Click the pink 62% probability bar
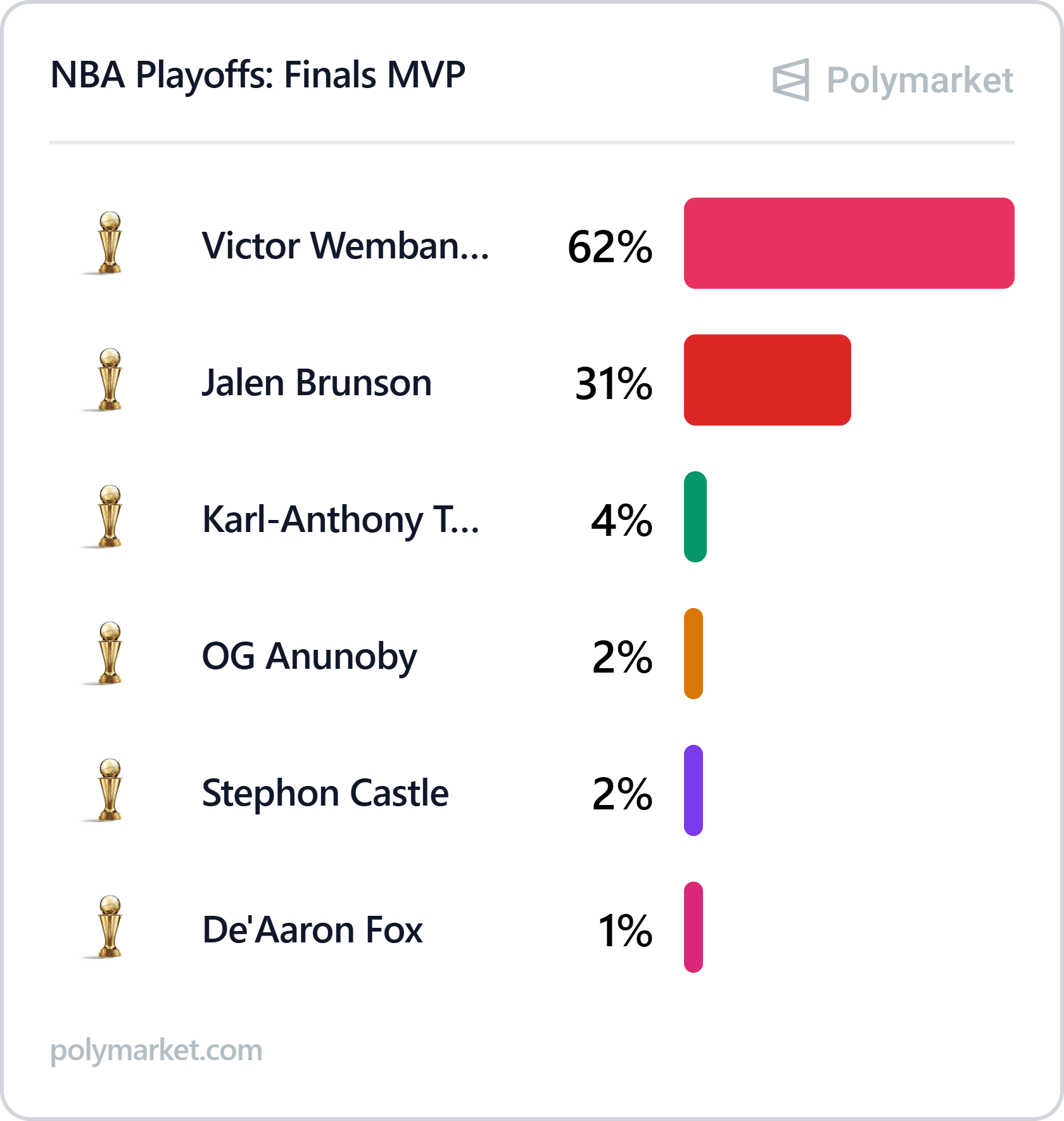This screenshot has width=1064, height=1121. click(x=849, y=243)
